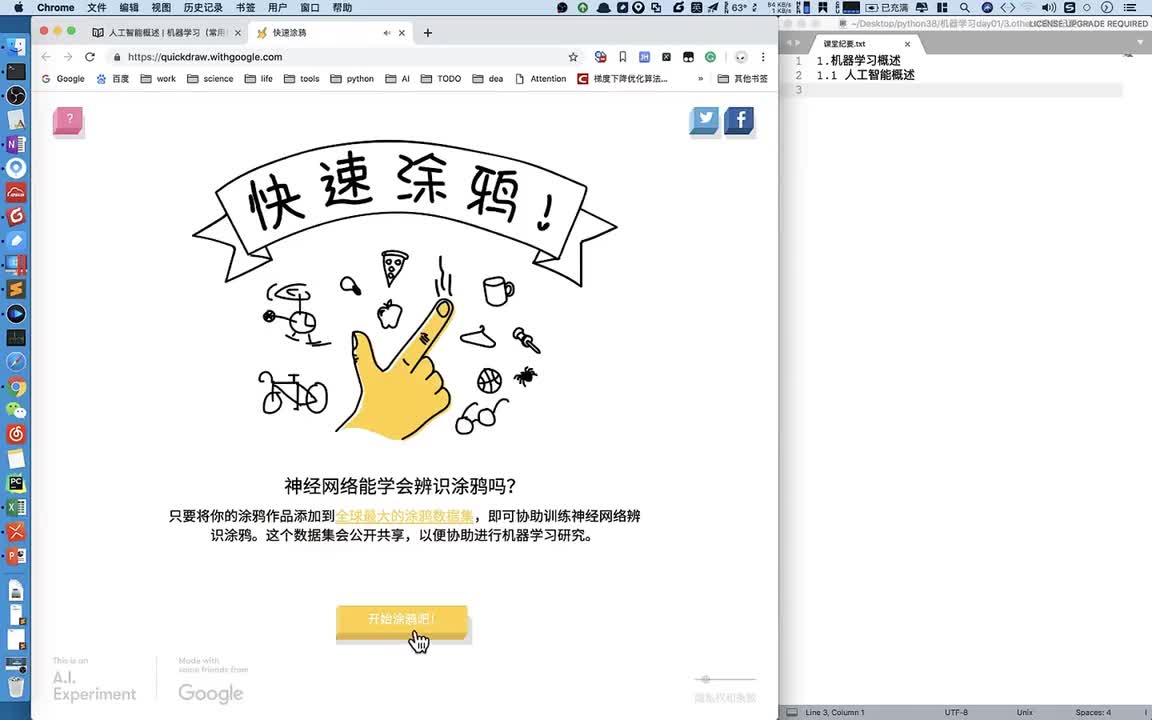Viewport: 1152px width, 720px height.
Task: Expand the python bookmarks folder
Action: [352, 79]
